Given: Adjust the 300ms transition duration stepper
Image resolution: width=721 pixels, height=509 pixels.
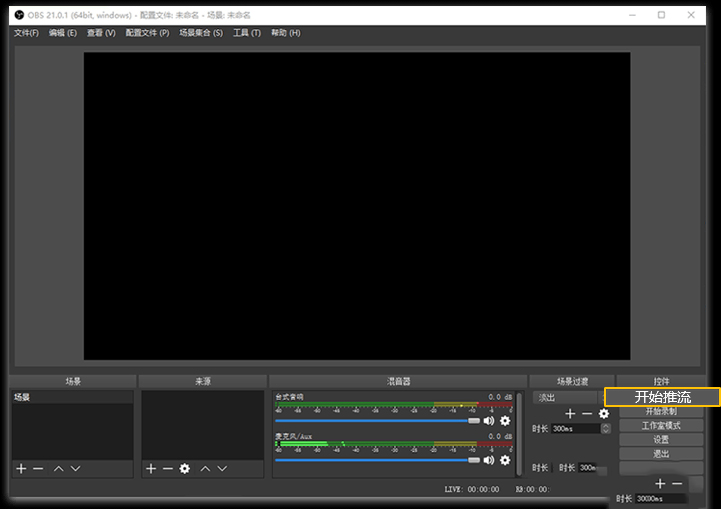Looking at the screenshot, I should [x=604, y=428].
